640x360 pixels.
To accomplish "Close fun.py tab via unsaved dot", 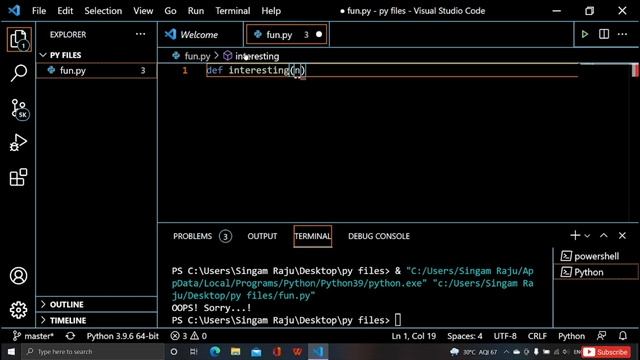I will coord(319,35).
